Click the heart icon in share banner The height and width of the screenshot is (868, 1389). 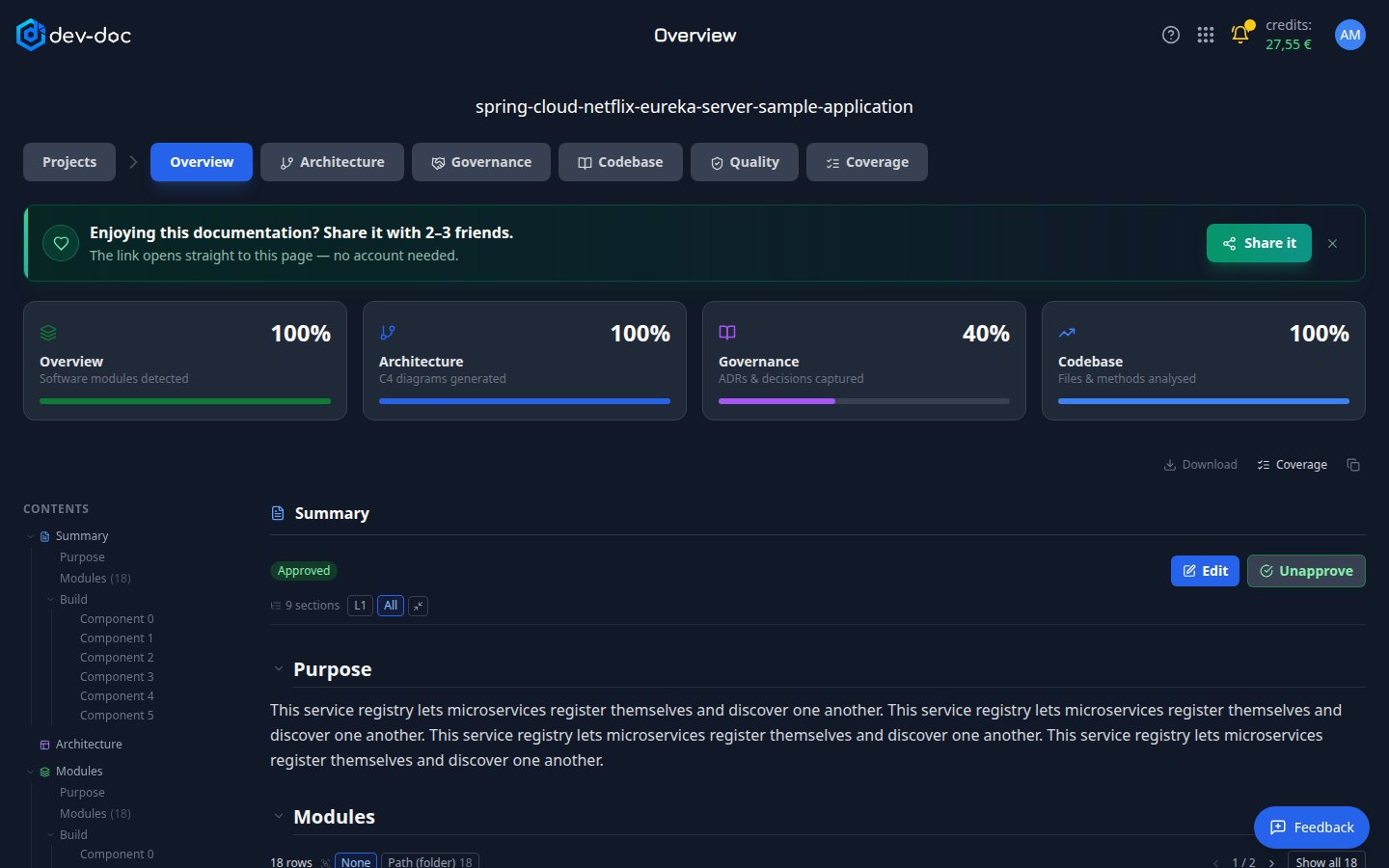tap(61, 243)
